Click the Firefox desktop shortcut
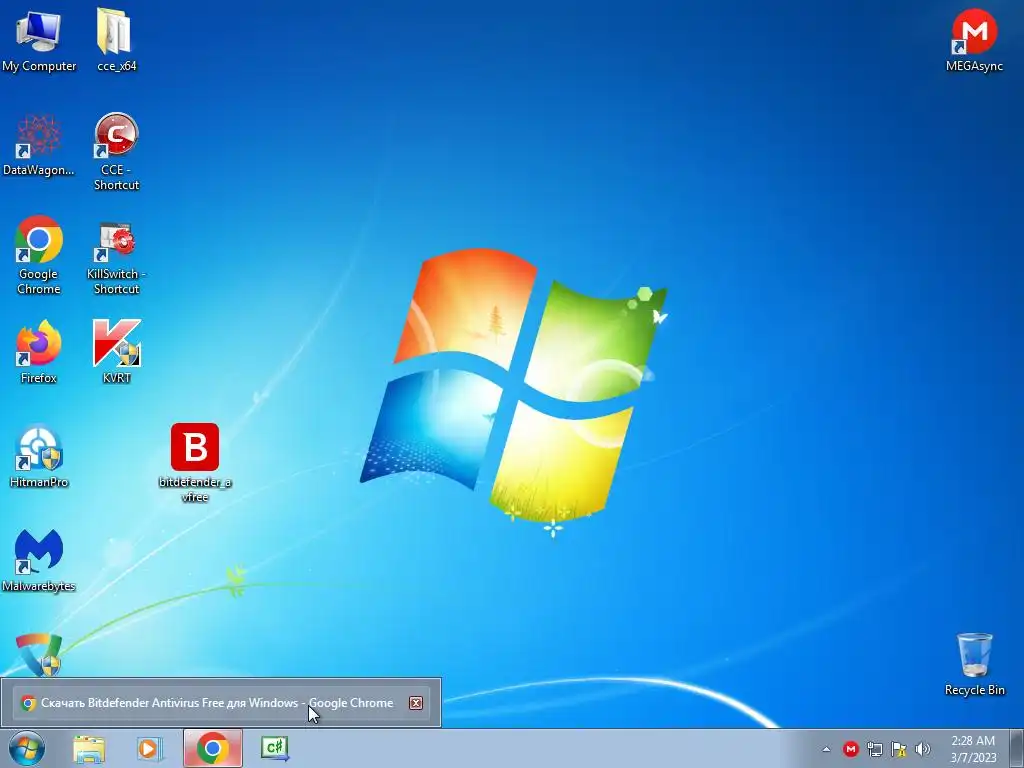Viewport: 1024px width, 768px height. 39,351
